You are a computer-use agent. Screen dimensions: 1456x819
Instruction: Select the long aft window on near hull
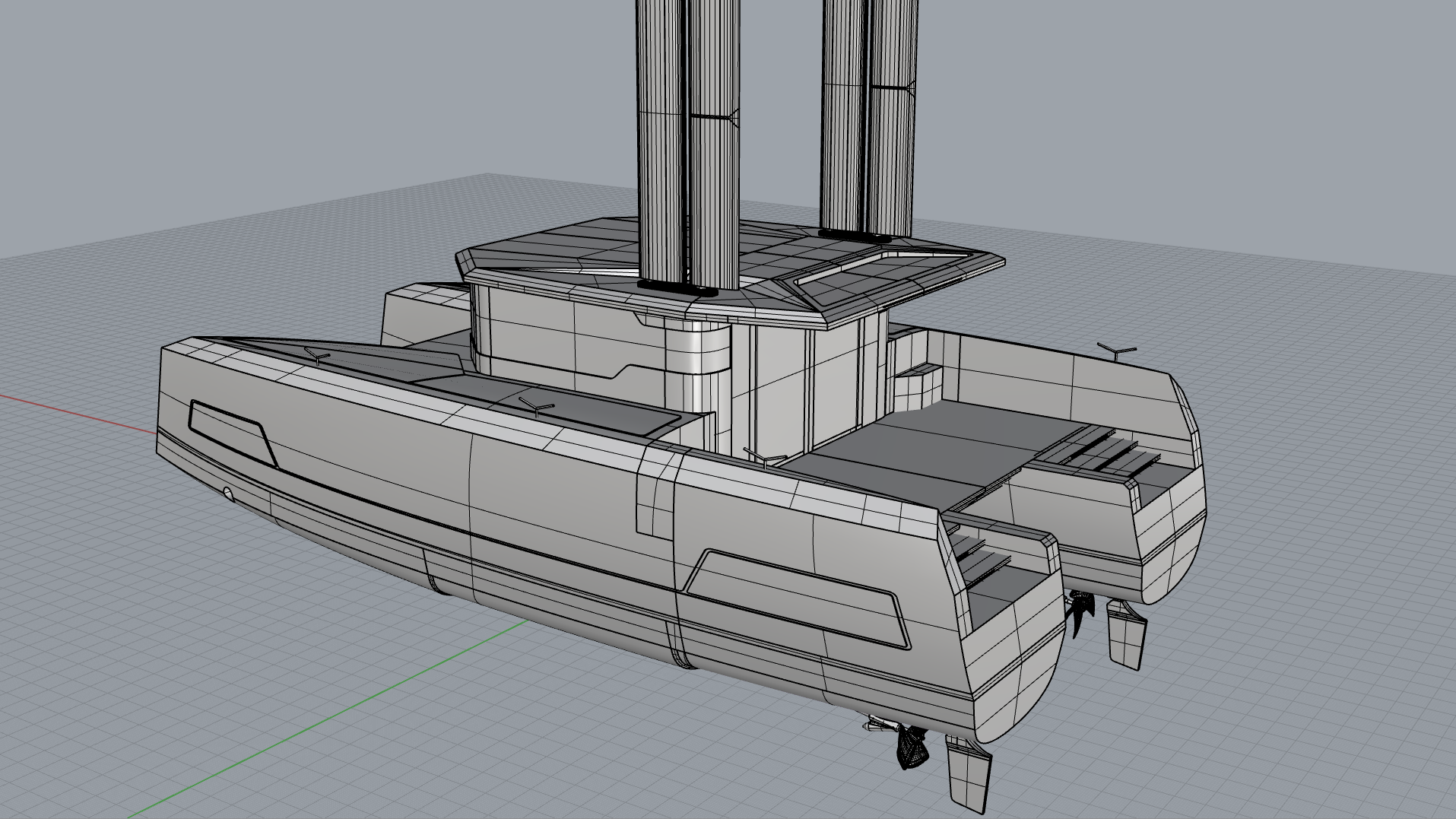tap(797, 598)
